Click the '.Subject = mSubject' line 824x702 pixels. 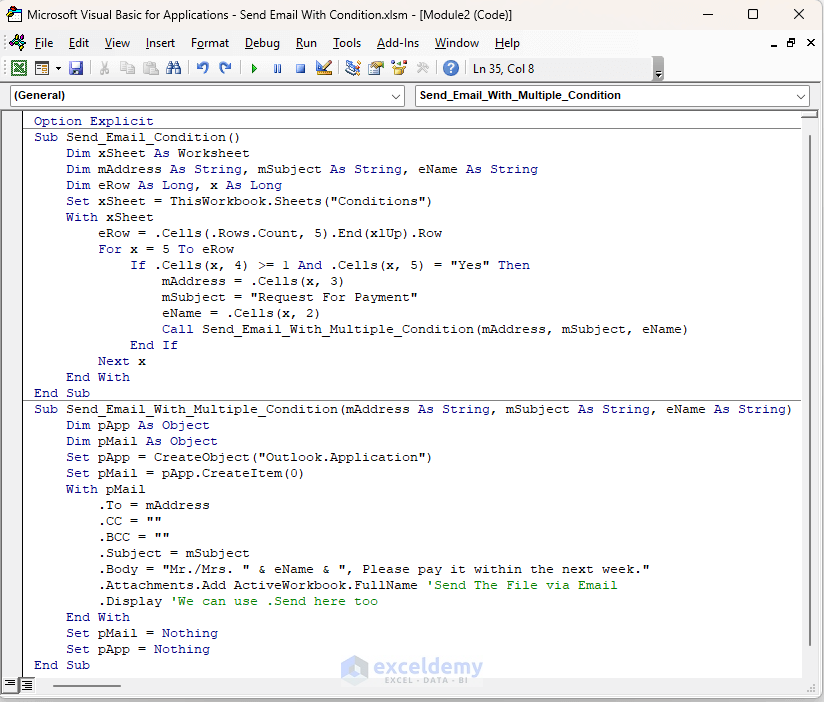coord(174,554)
